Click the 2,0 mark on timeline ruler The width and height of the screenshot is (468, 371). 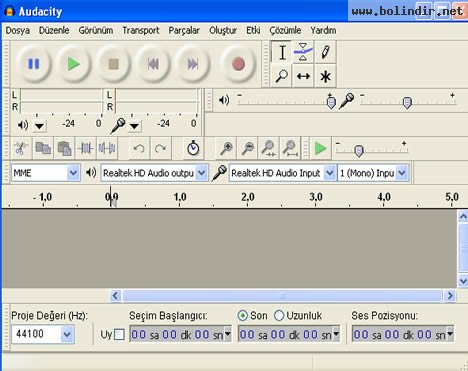click(248, 197)
